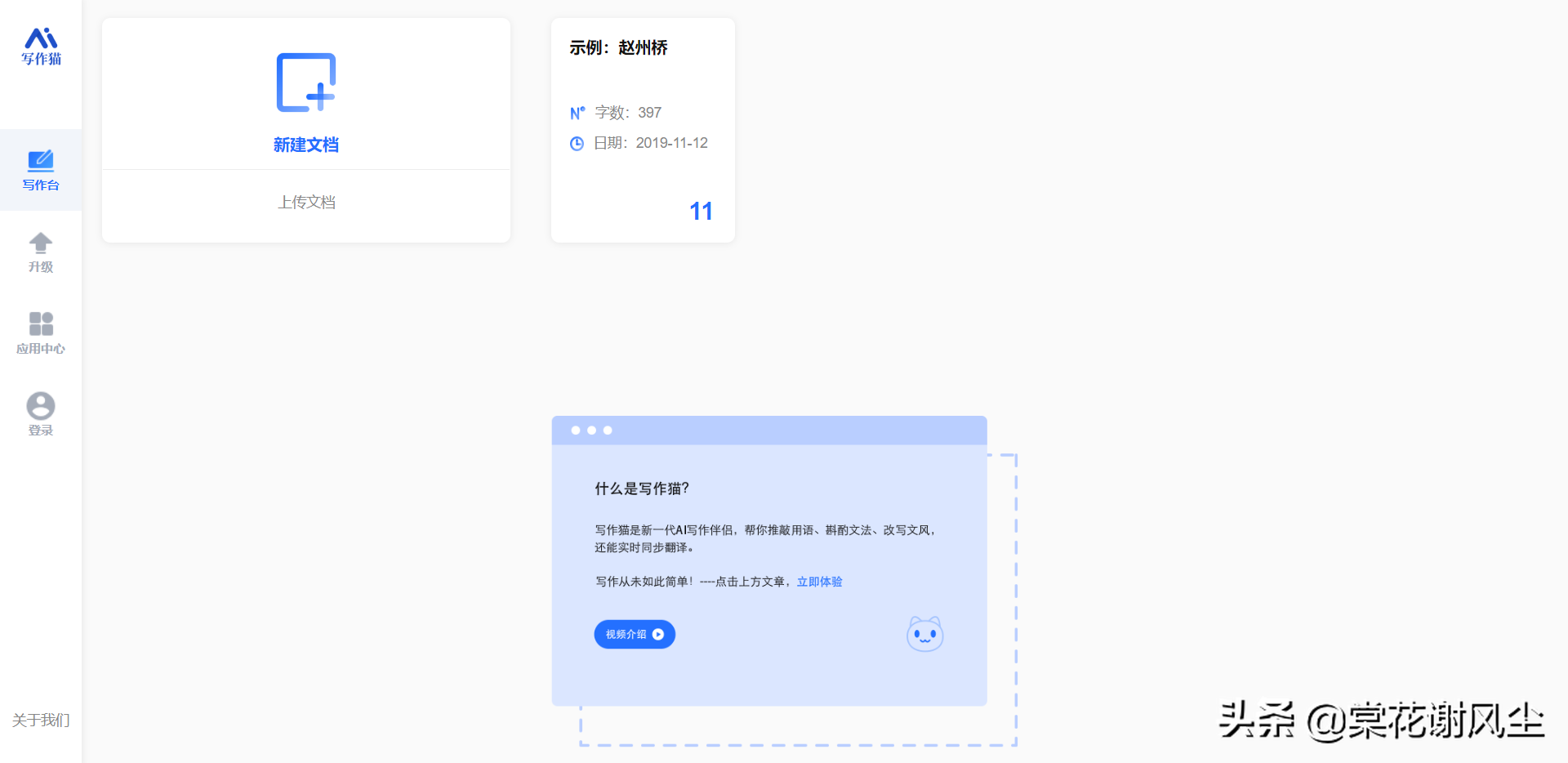Select the 新建文档 label

pos(306,145)
